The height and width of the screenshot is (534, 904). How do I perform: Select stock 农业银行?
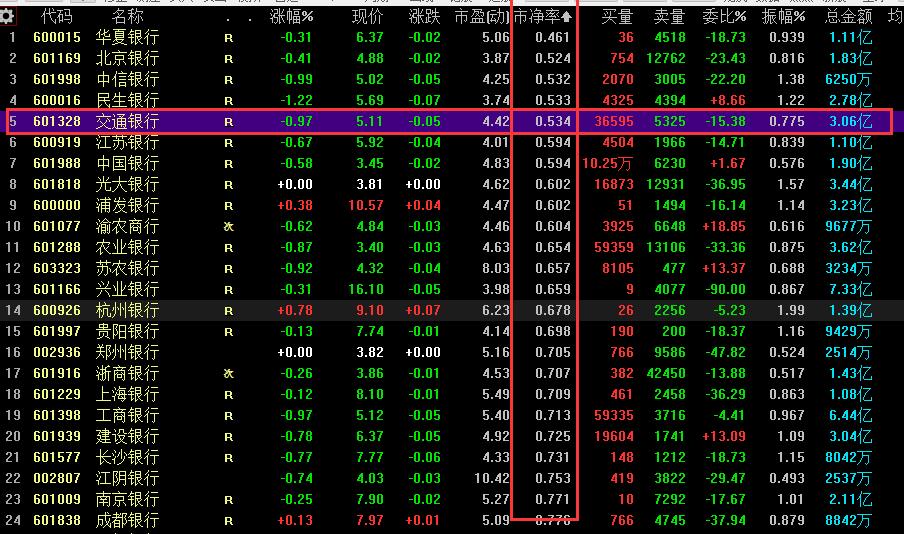coord(127,247)
